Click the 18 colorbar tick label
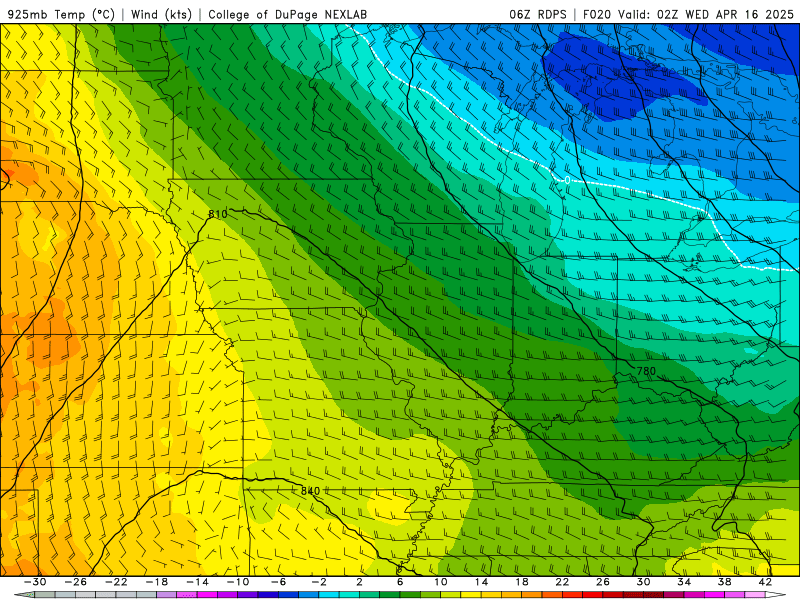 (x=521, y=582)
